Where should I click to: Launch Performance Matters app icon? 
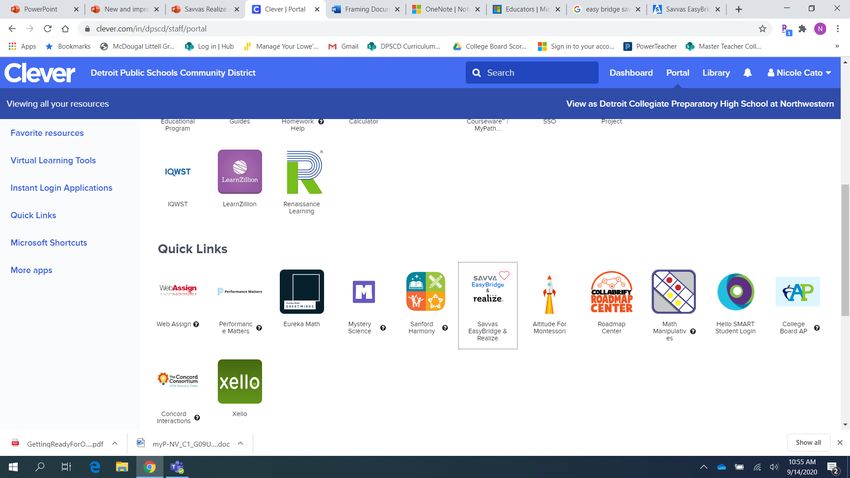tap(240, 292)
